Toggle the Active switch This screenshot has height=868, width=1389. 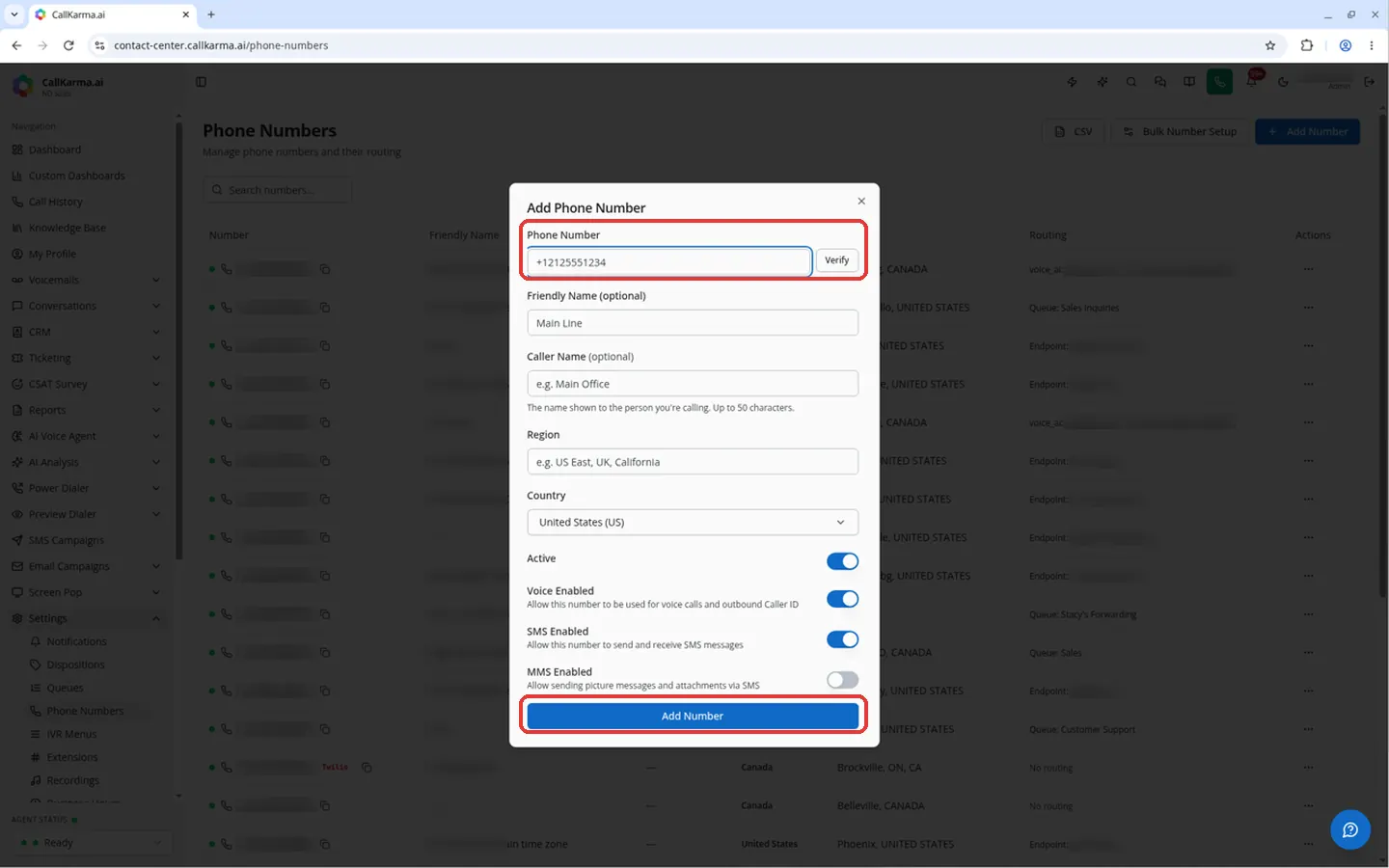842,561
